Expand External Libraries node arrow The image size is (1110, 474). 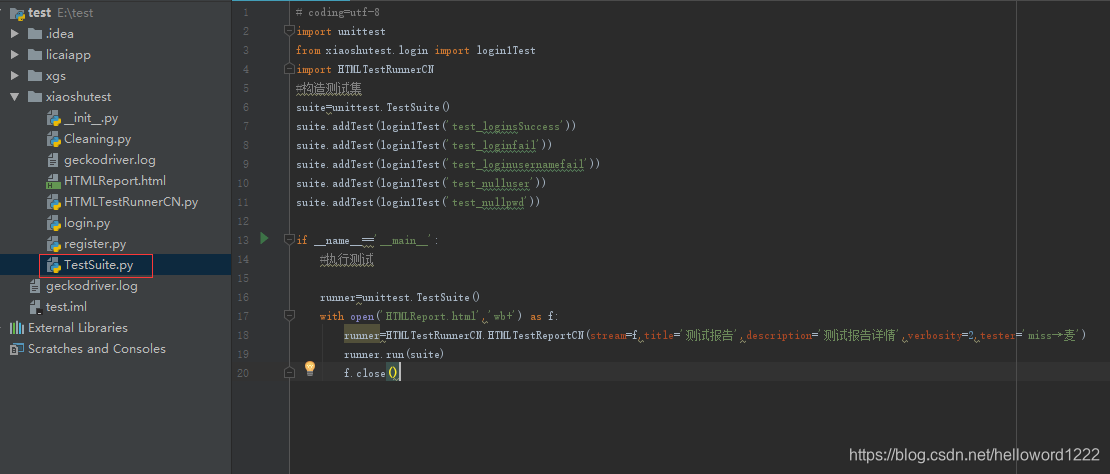(x=2, y=328)
